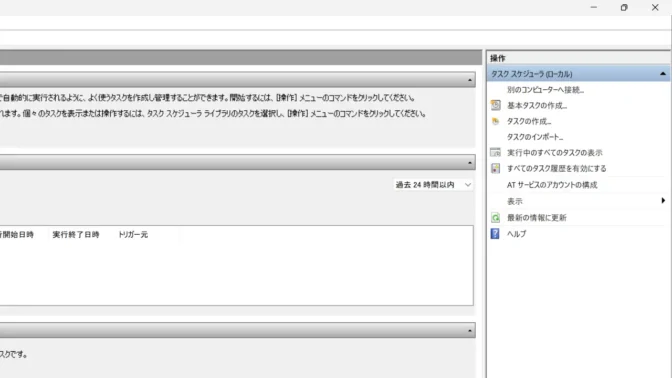Collapse the task status section above 過去 24 時間以内
Image resolution: width=672 pixels, height=378 pixels.
470,163
